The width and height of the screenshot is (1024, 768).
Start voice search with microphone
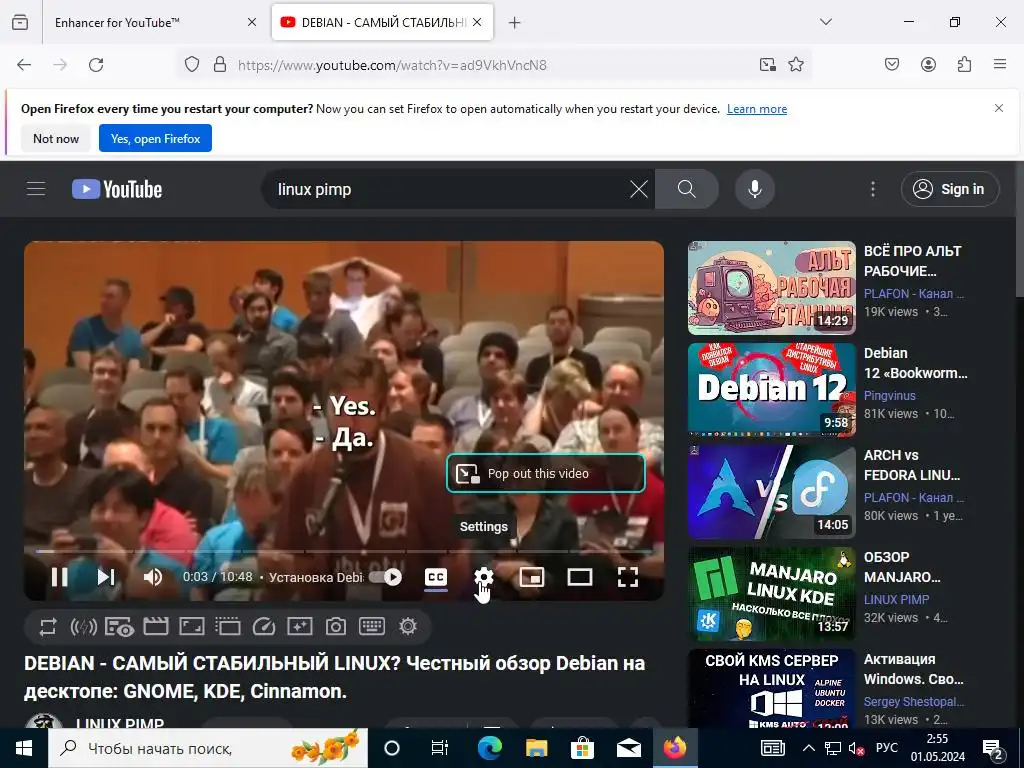[755, 189]
